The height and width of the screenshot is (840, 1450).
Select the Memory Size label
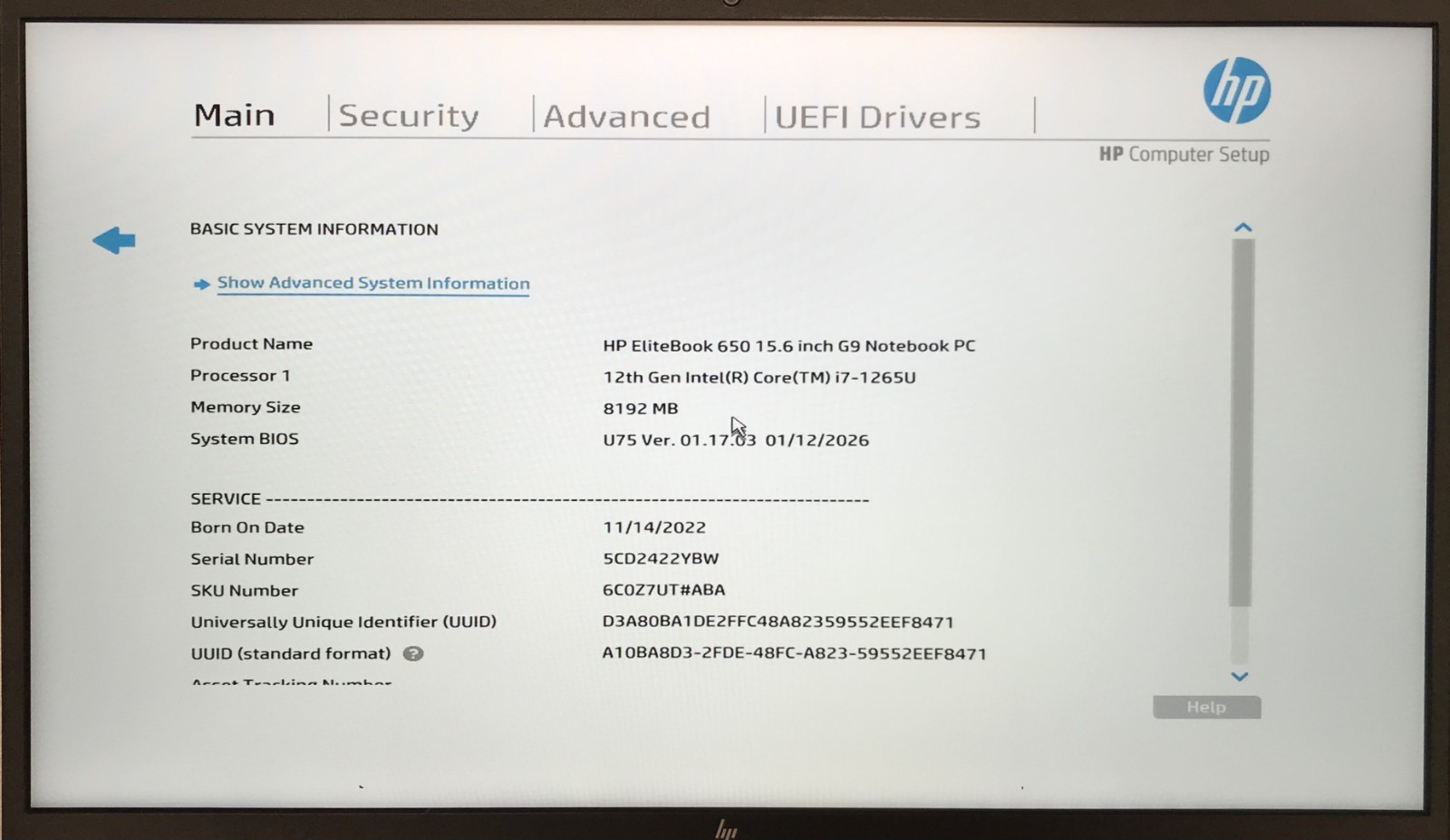click(246, 407)
